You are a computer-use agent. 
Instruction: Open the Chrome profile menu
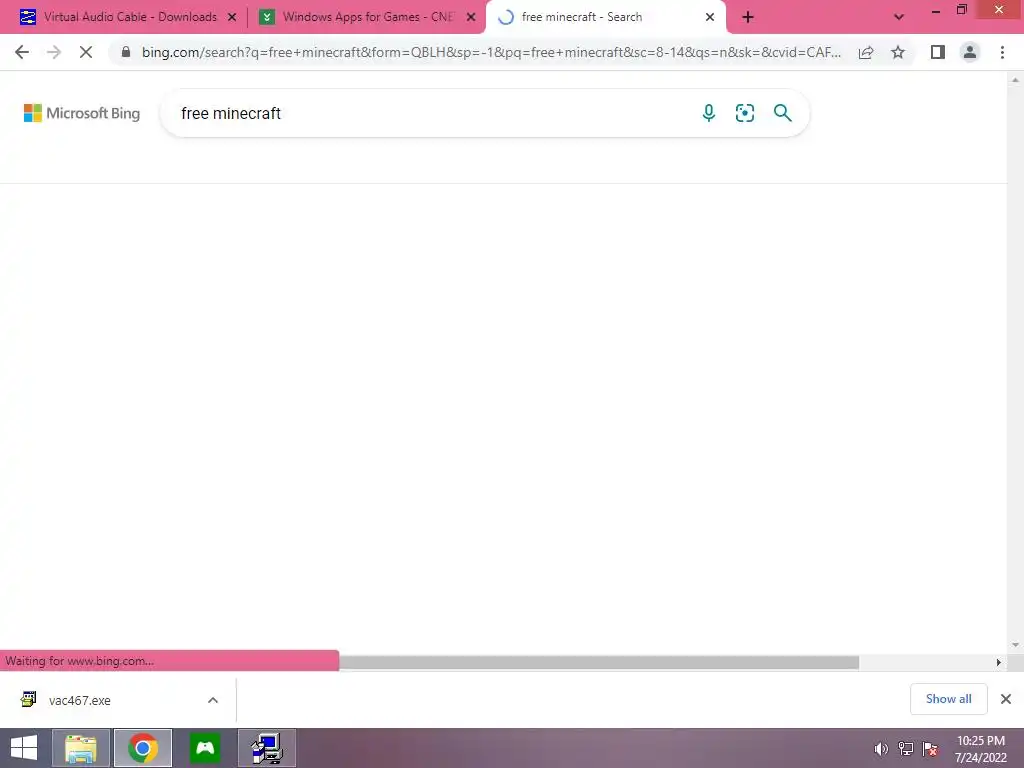coord(970,52)
